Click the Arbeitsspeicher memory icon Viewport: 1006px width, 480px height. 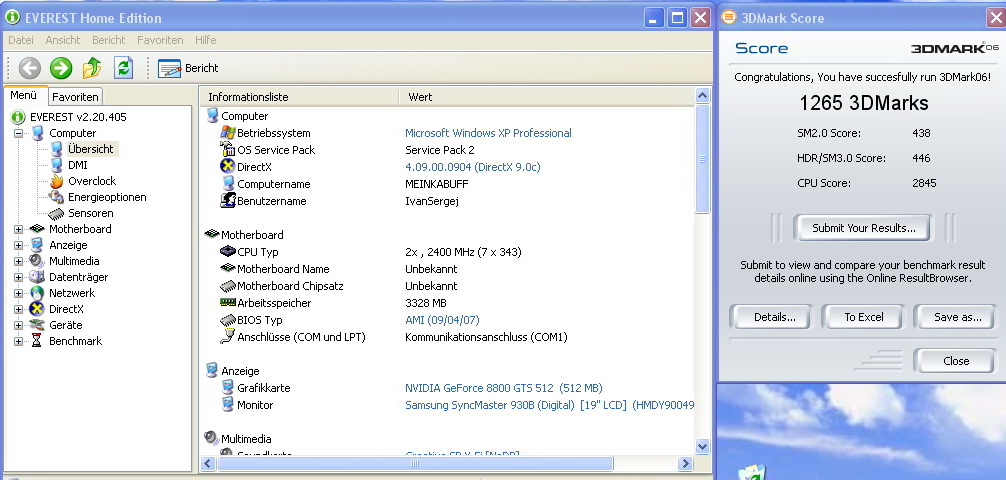point(228,302)
